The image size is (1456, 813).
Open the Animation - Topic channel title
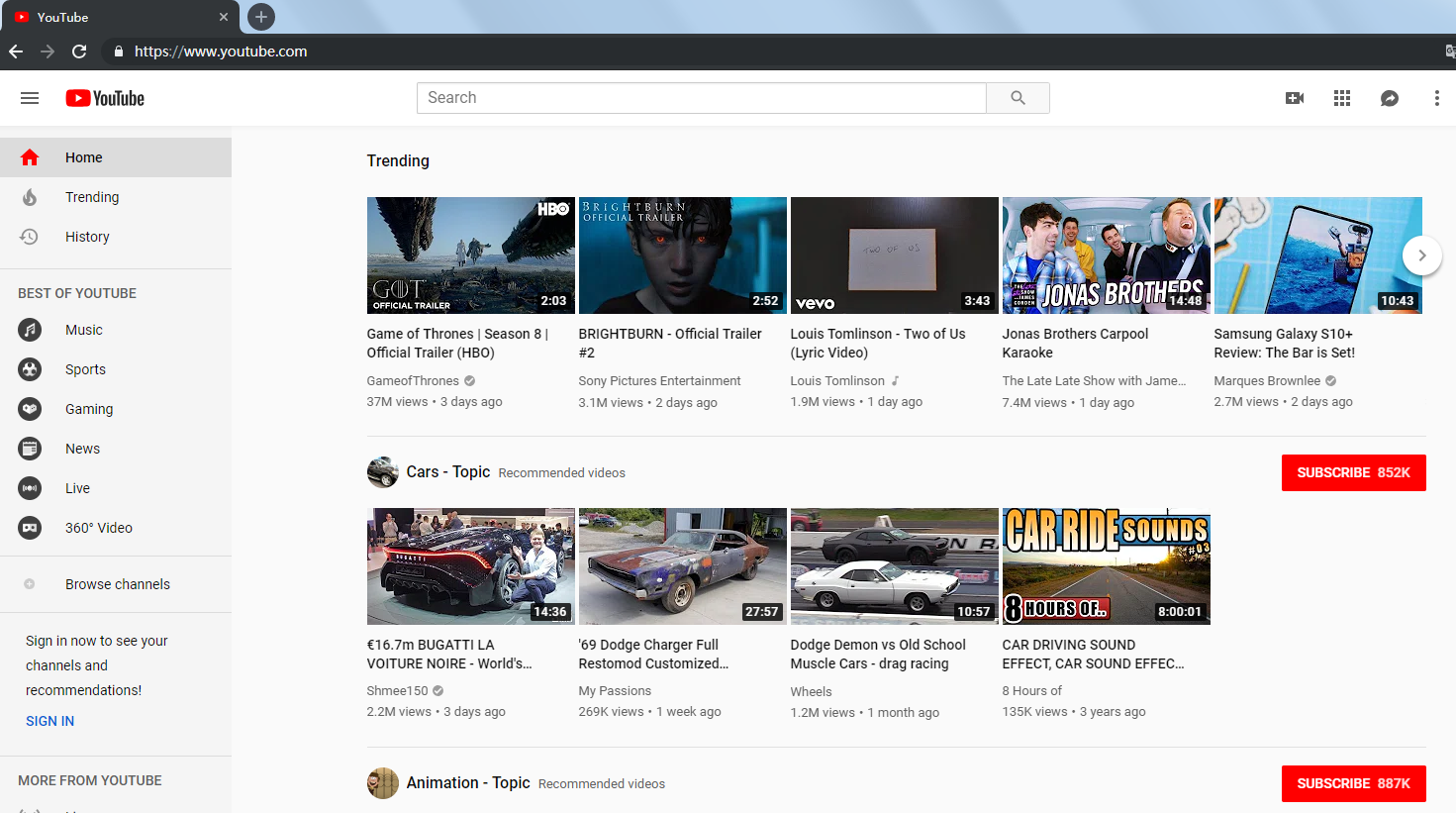coord(468,783)
